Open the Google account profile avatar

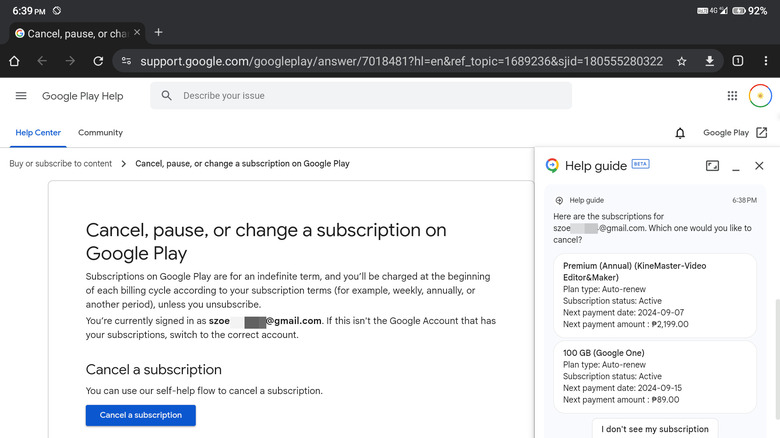(x=760, y=96)
